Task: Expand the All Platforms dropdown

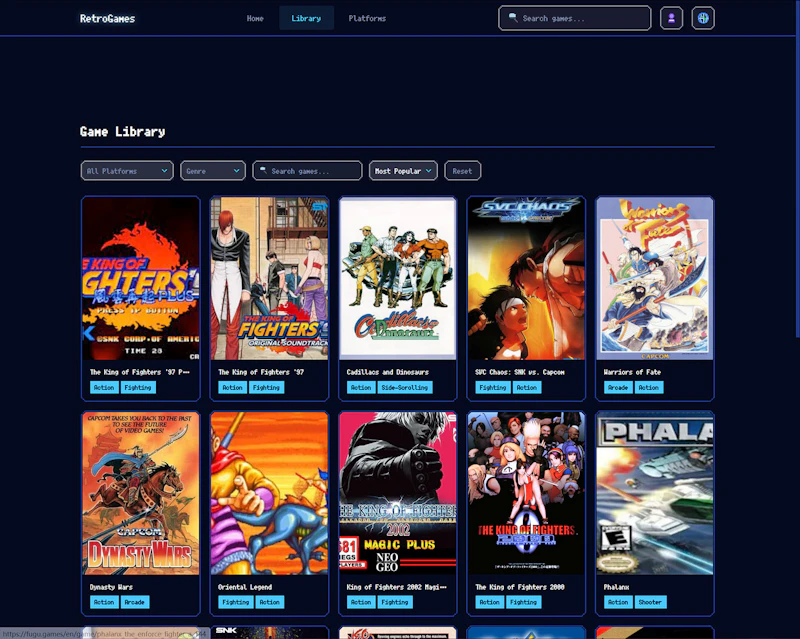Action: point(127,171)
